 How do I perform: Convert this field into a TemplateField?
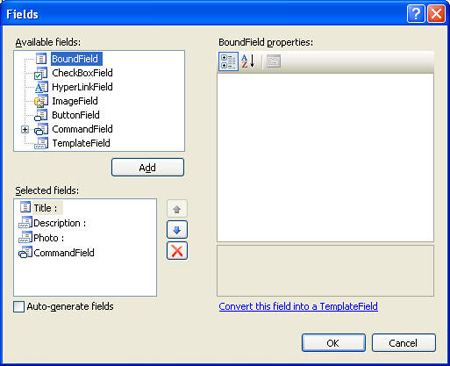pos(298,306)
